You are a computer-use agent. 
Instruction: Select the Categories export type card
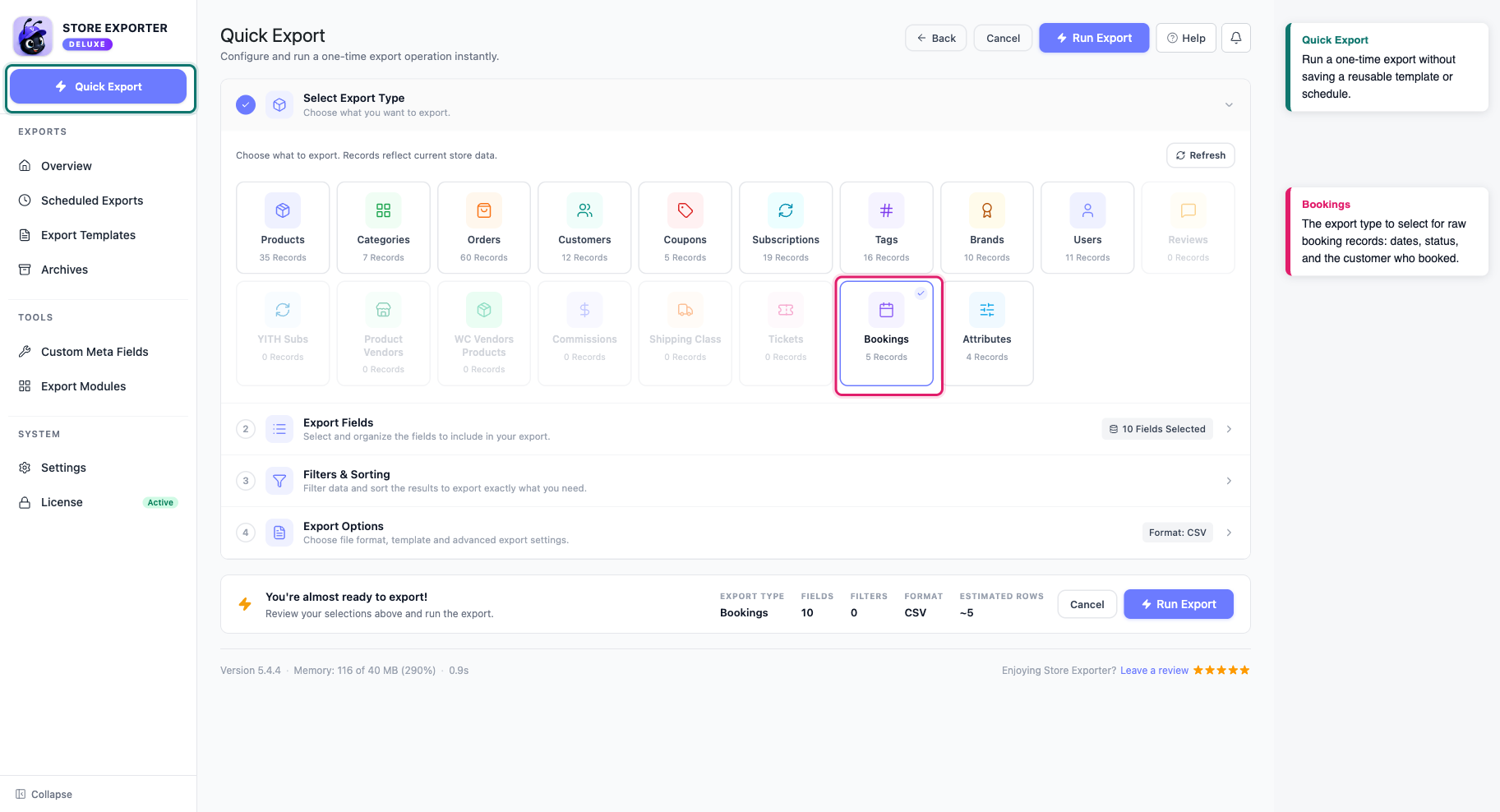click(383, 228)
